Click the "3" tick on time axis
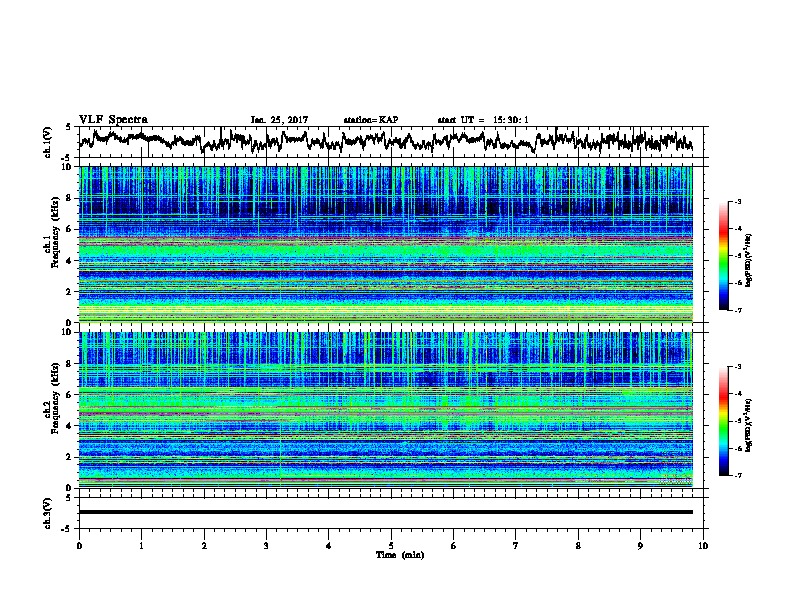792x612 pixels. [266, 546]
